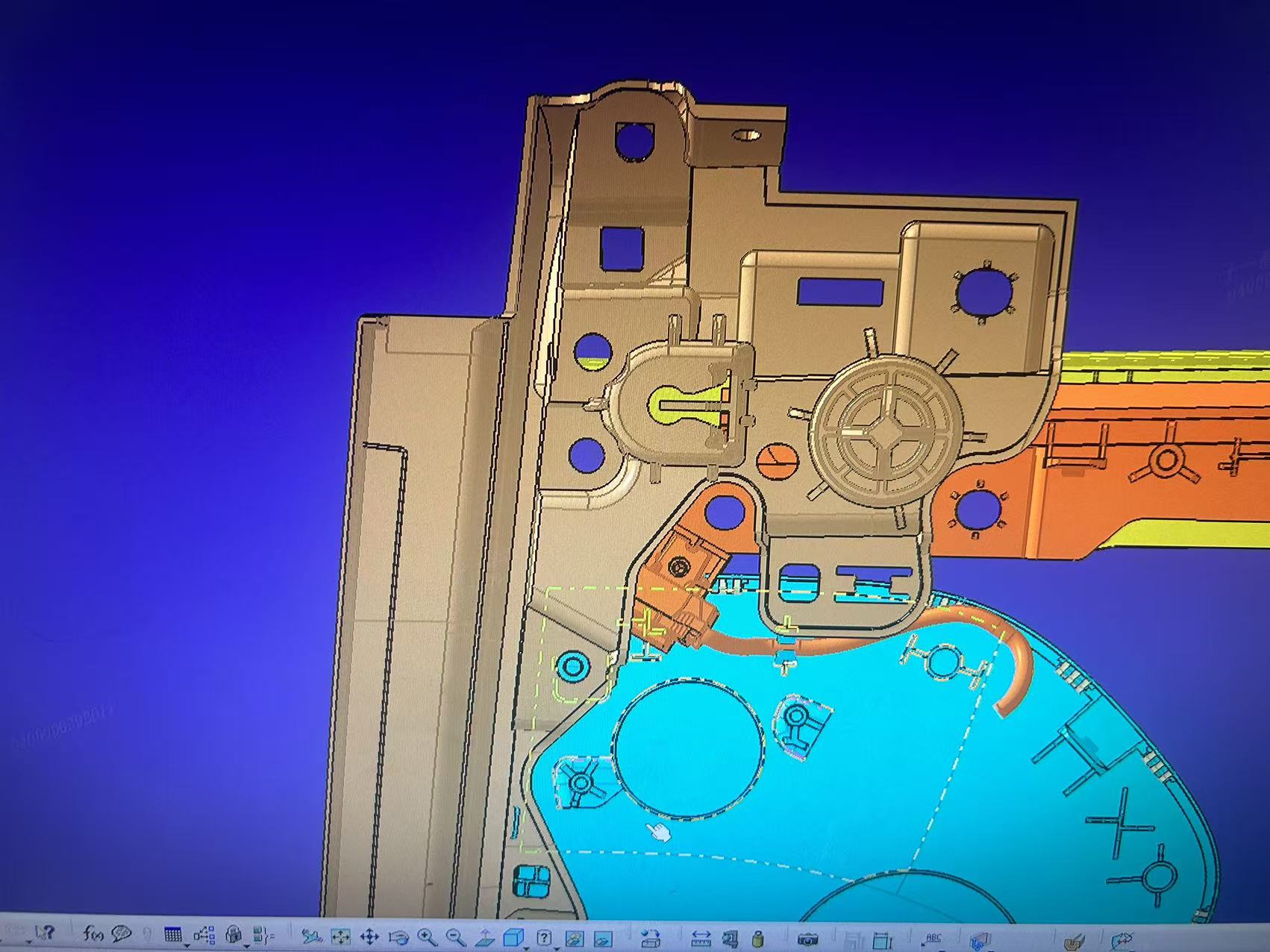Viewport: 1270px width, 952px height.
Task: Click the Zoom Out magnifier
Action: pyautogui.click(x=455, y=937)
